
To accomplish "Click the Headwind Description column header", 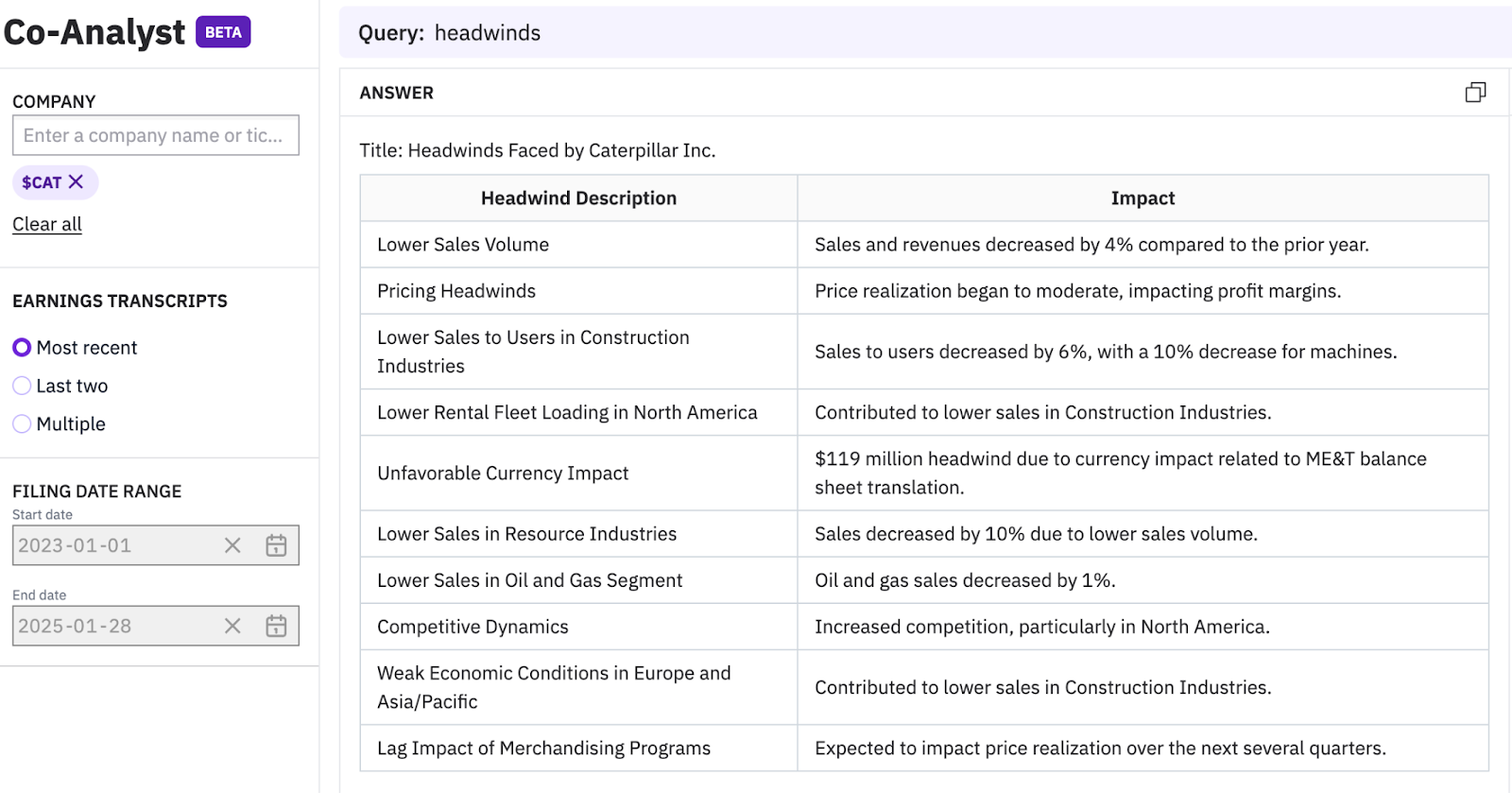I will tap(578, 198).
